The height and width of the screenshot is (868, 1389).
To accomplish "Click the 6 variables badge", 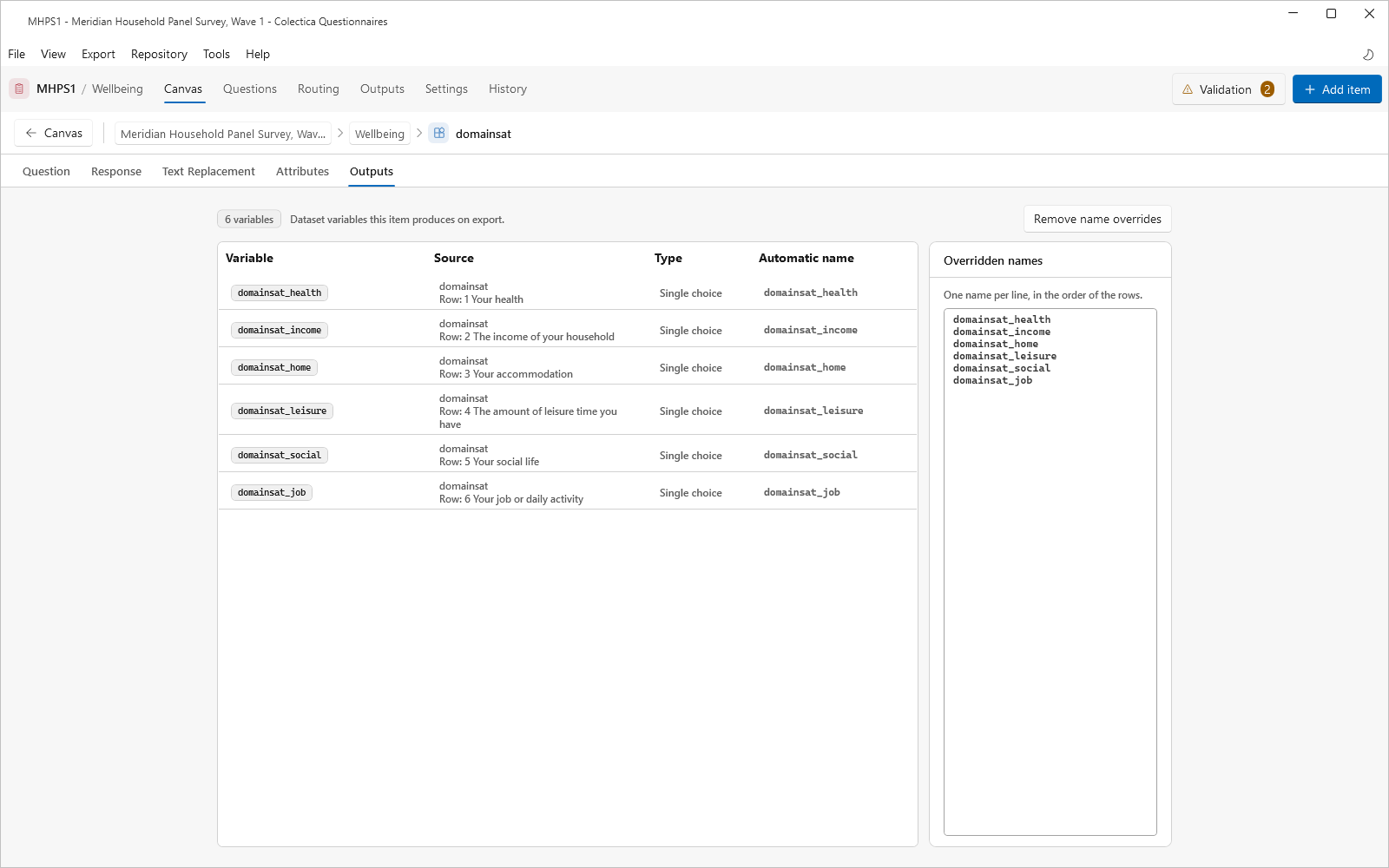I will 249,220.
